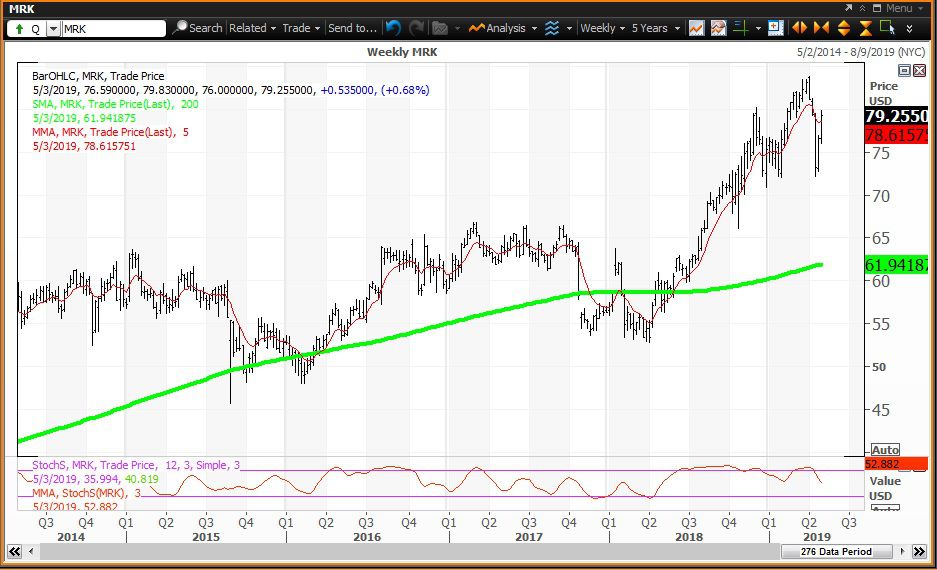Click the blue Undo arrow icon
The width and height of the screenshot is (937, 570).
click(393, 27)
